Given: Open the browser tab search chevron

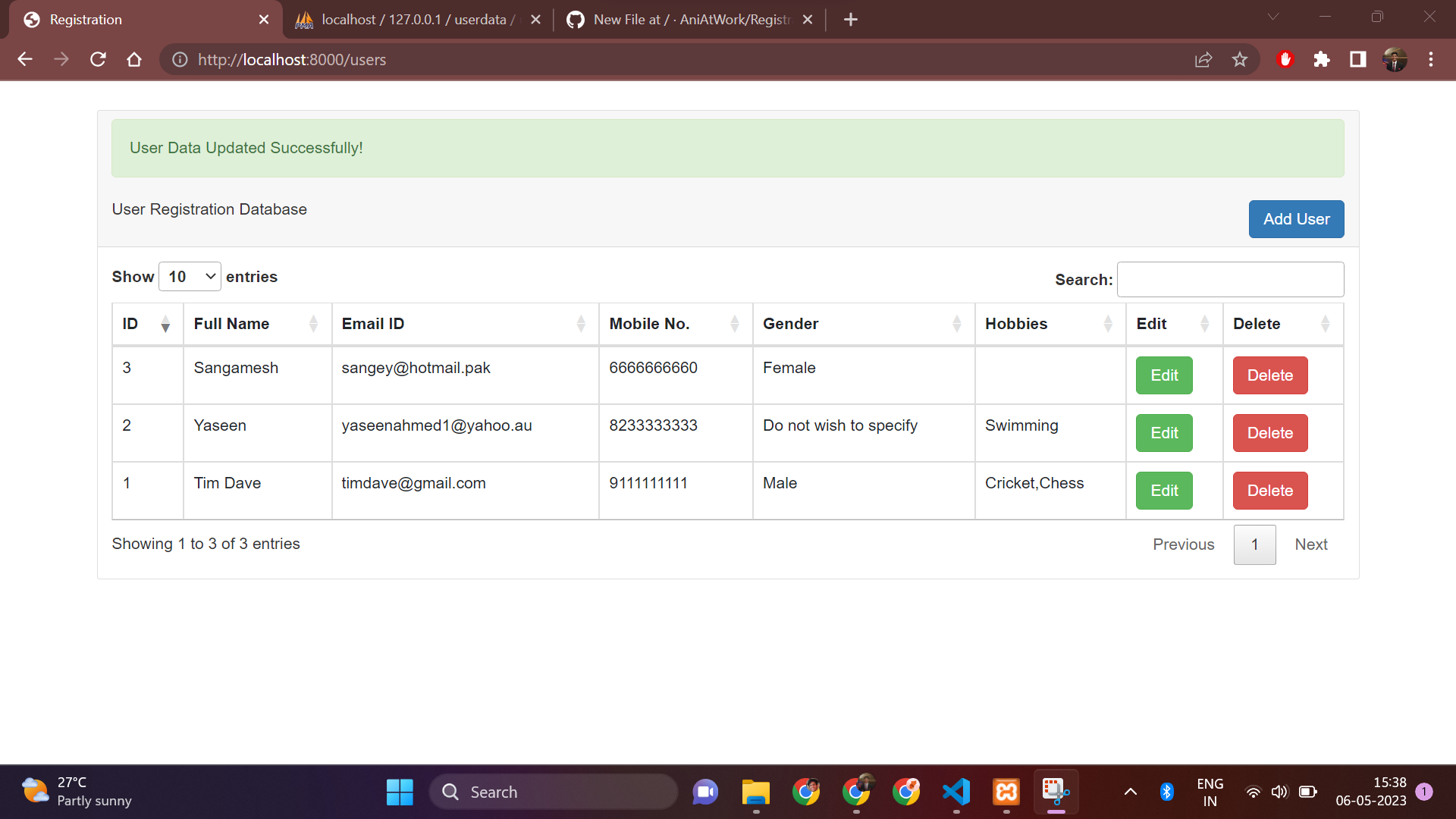Looking at the screenshot, I should coord(1272,17).
